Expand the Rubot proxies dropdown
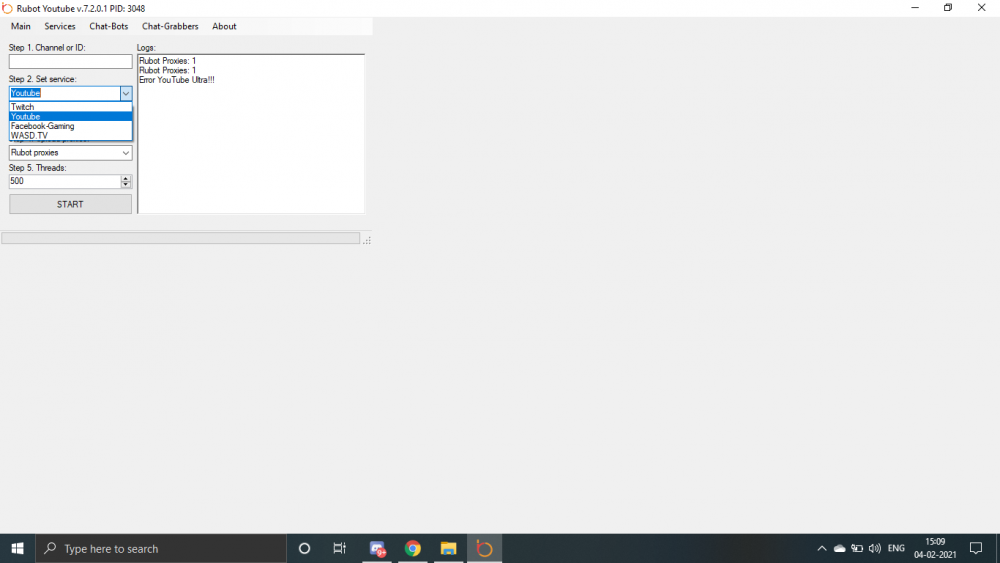The image size is (1000, 563). [125, 153]
